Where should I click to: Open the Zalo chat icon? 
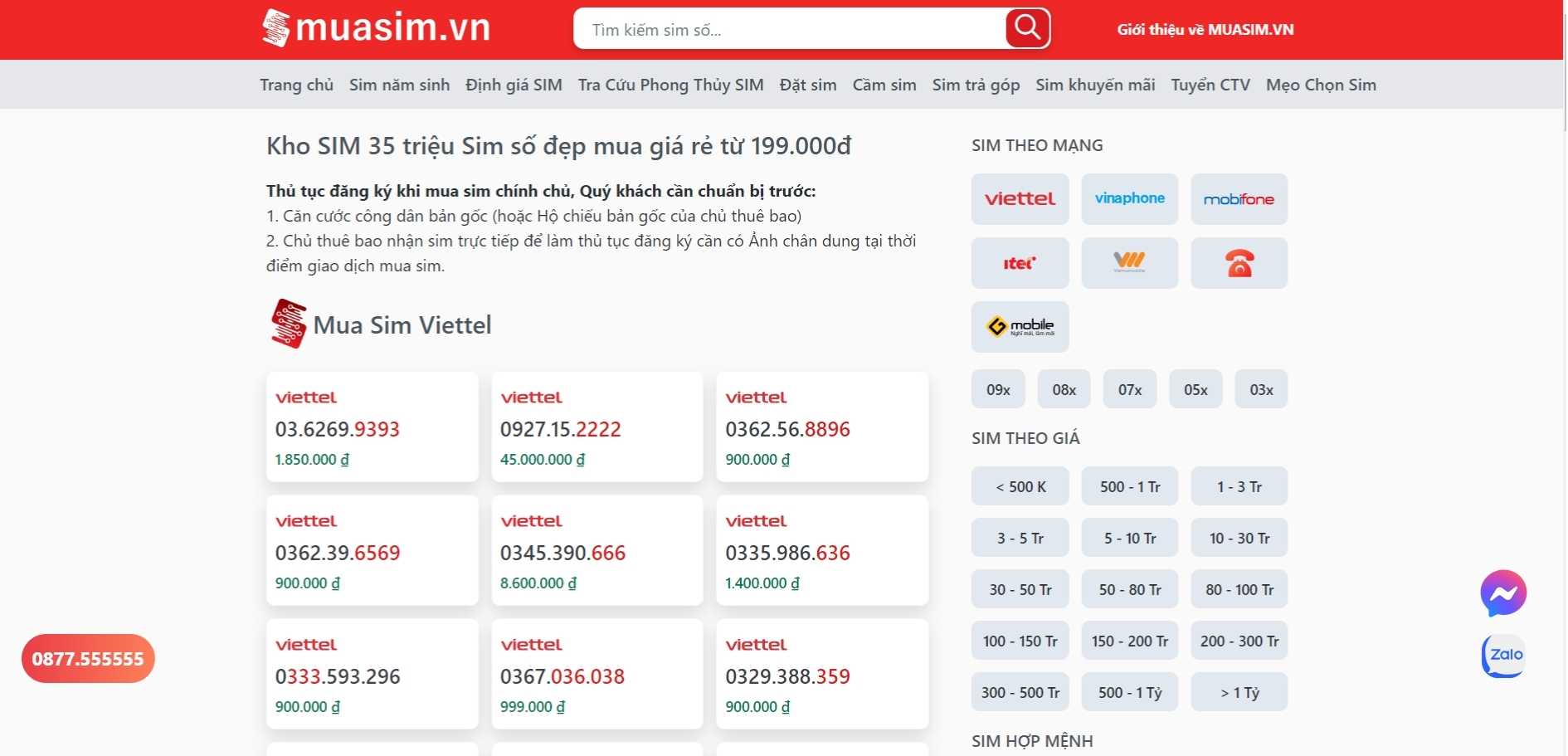click(1503, 656)
